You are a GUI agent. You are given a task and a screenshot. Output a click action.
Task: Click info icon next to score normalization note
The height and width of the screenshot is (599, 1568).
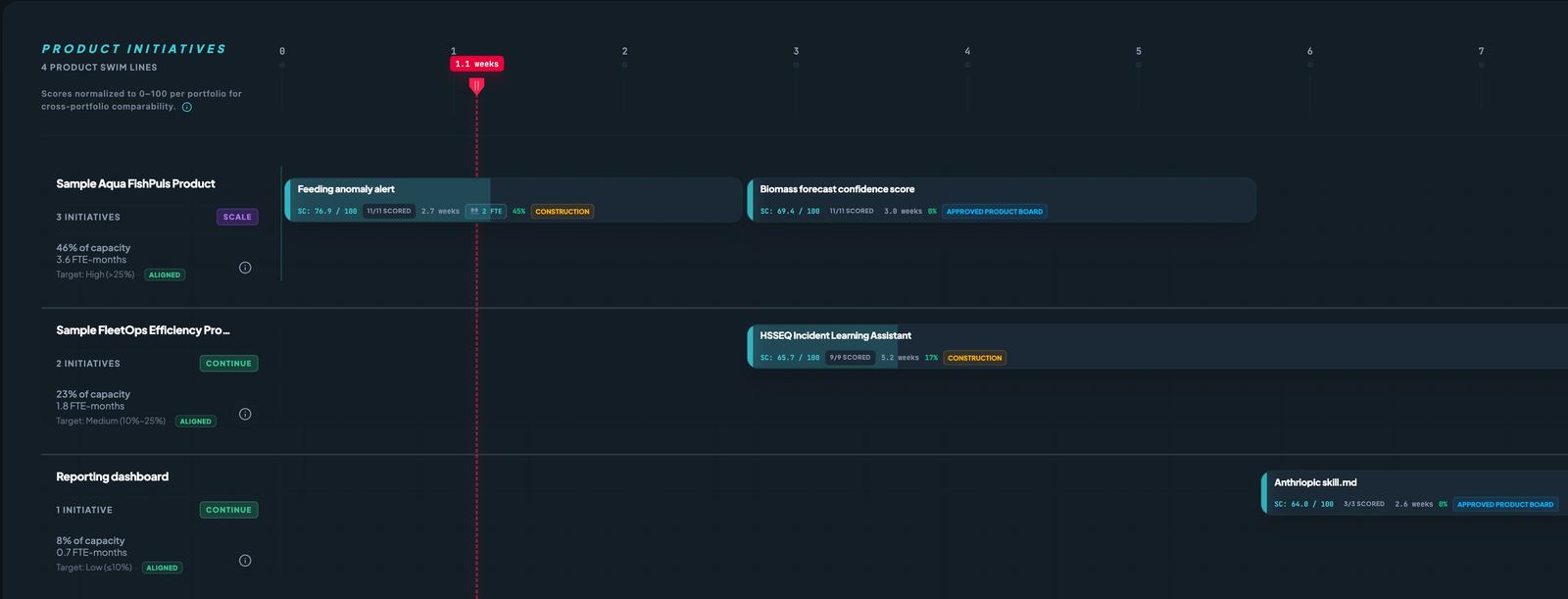click(187, 107)
